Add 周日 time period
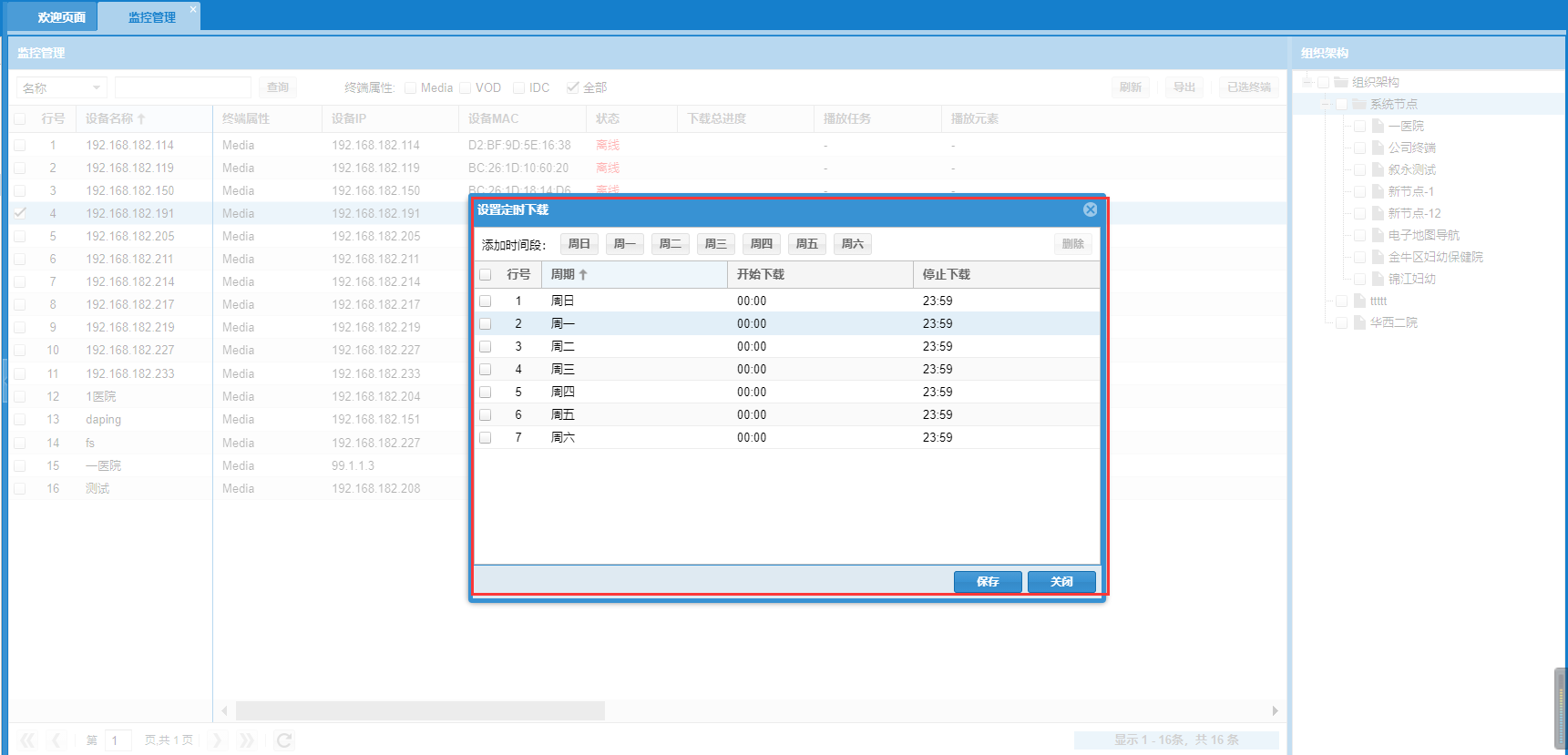Viewport: 1568px width, 755px height. click(579, 244)
